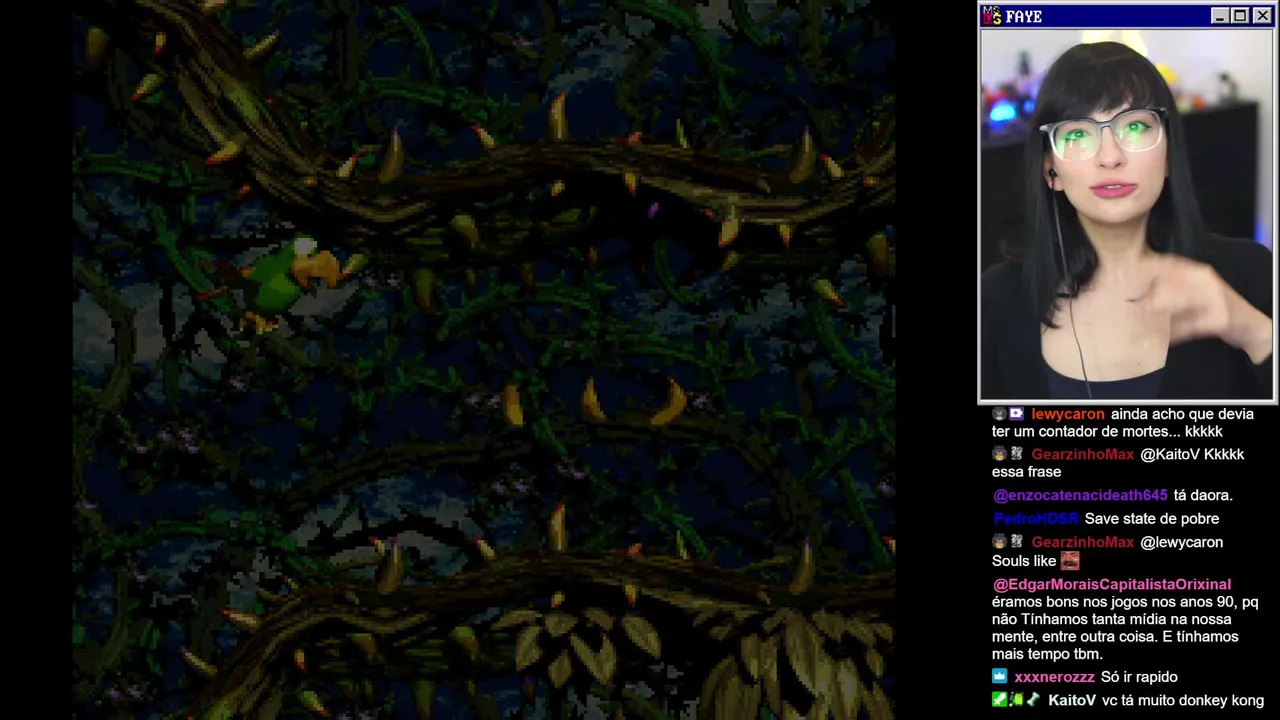Open the @EdgarMoraisCapitalistaOrixinal username
The width and height of the screenshot is (1280, 720).
point(1111,584)
